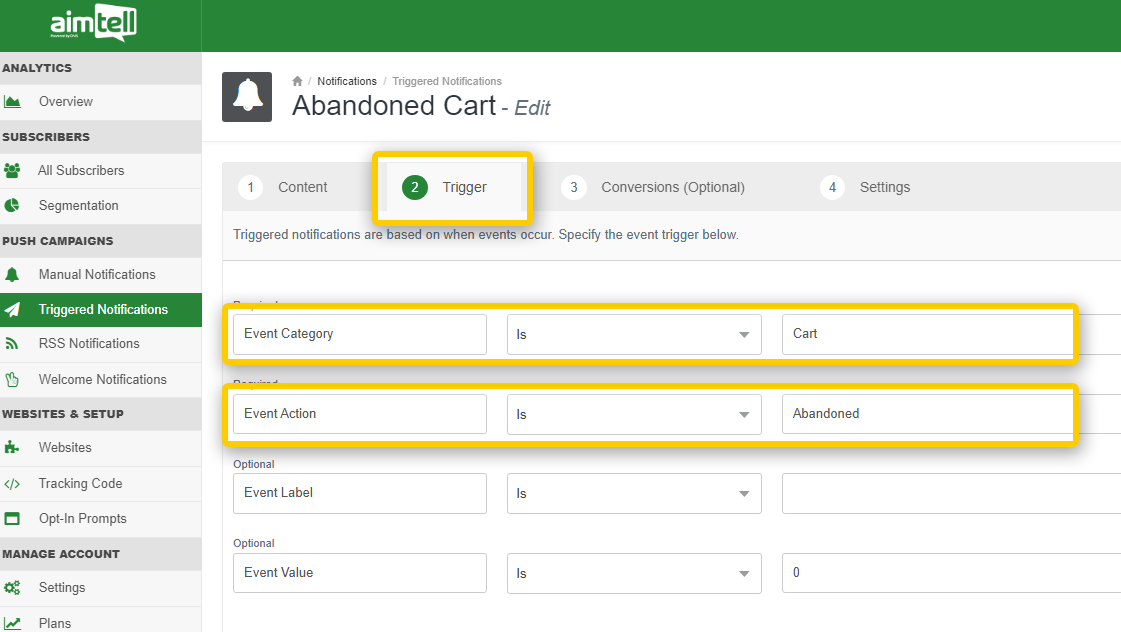Click the home breadcrumb icon
The height and width of the screenshot is (632, 1121).
point(297,81)
